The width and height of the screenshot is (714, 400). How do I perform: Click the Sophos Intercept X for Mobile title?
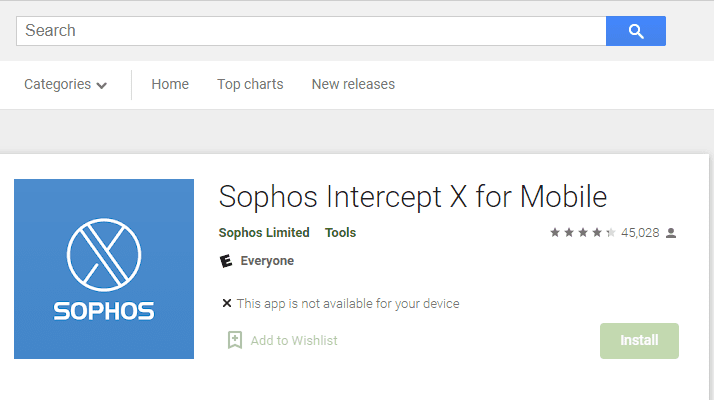(413, 197)
